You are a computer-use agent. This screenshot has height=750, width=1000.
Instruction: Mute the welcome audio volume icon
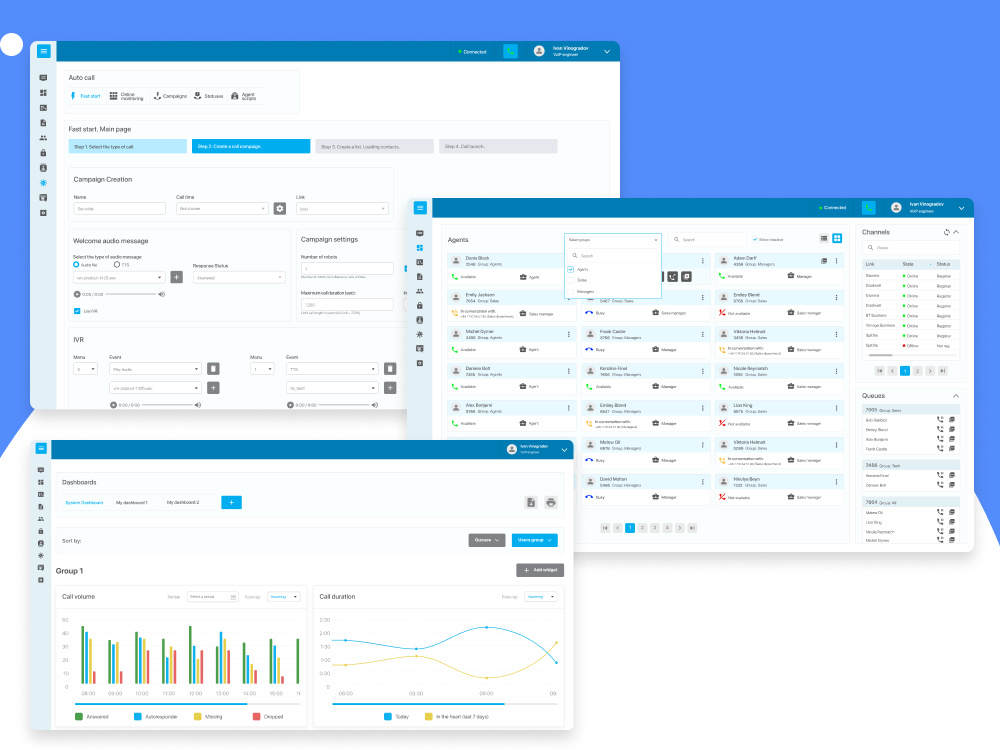[161, 295]
